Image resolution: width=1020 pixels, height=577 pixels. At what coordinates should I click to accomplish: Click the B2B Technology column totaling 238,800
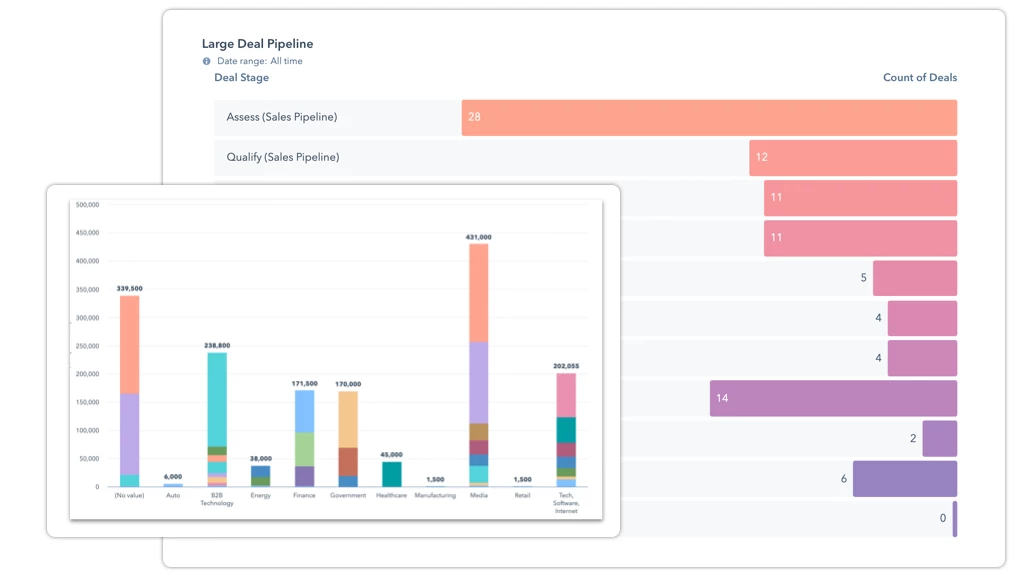(217, 420)
